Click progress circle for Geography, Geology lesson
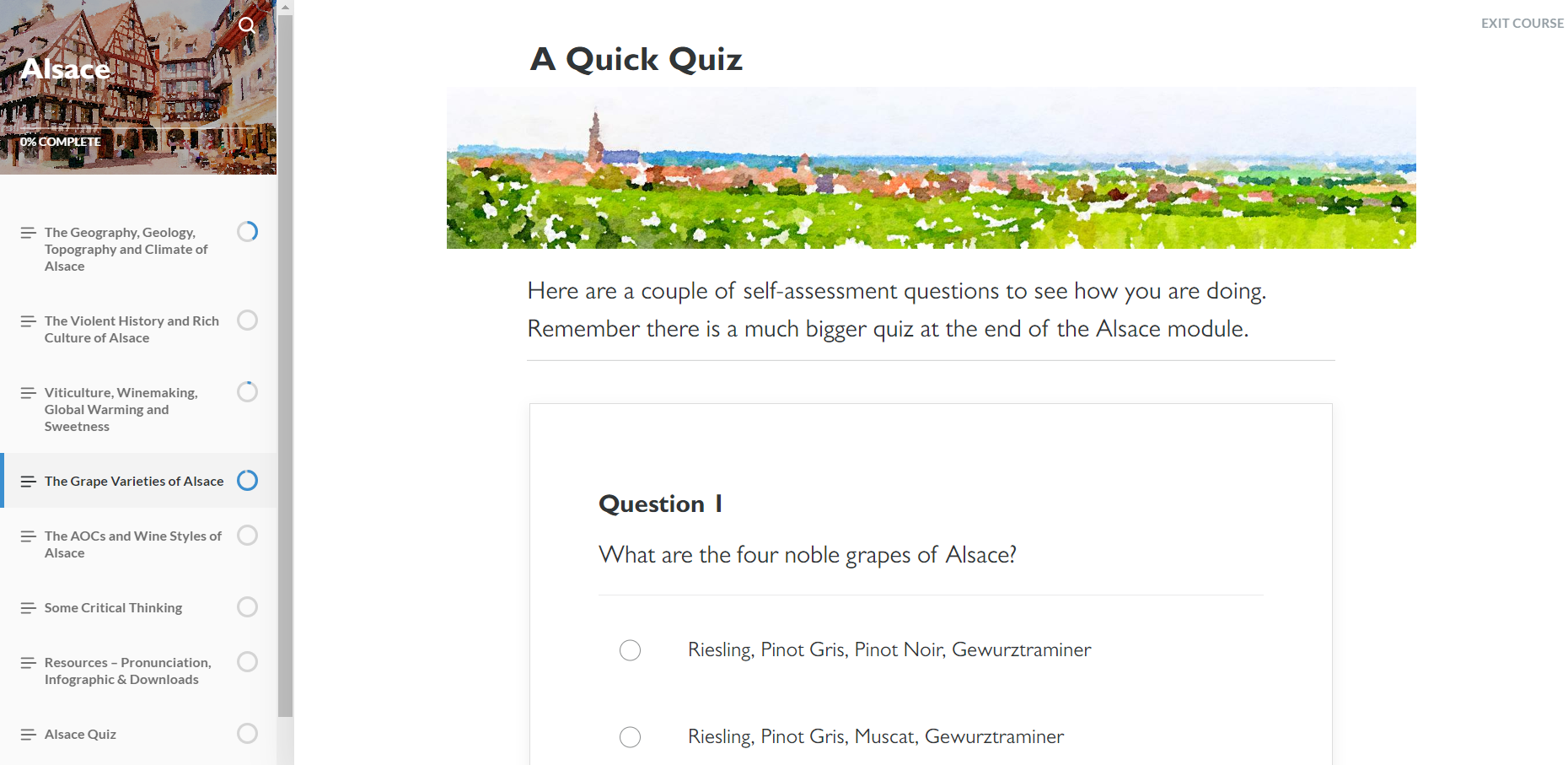Screen dimensions: 1568x765 tap(247, 231)
